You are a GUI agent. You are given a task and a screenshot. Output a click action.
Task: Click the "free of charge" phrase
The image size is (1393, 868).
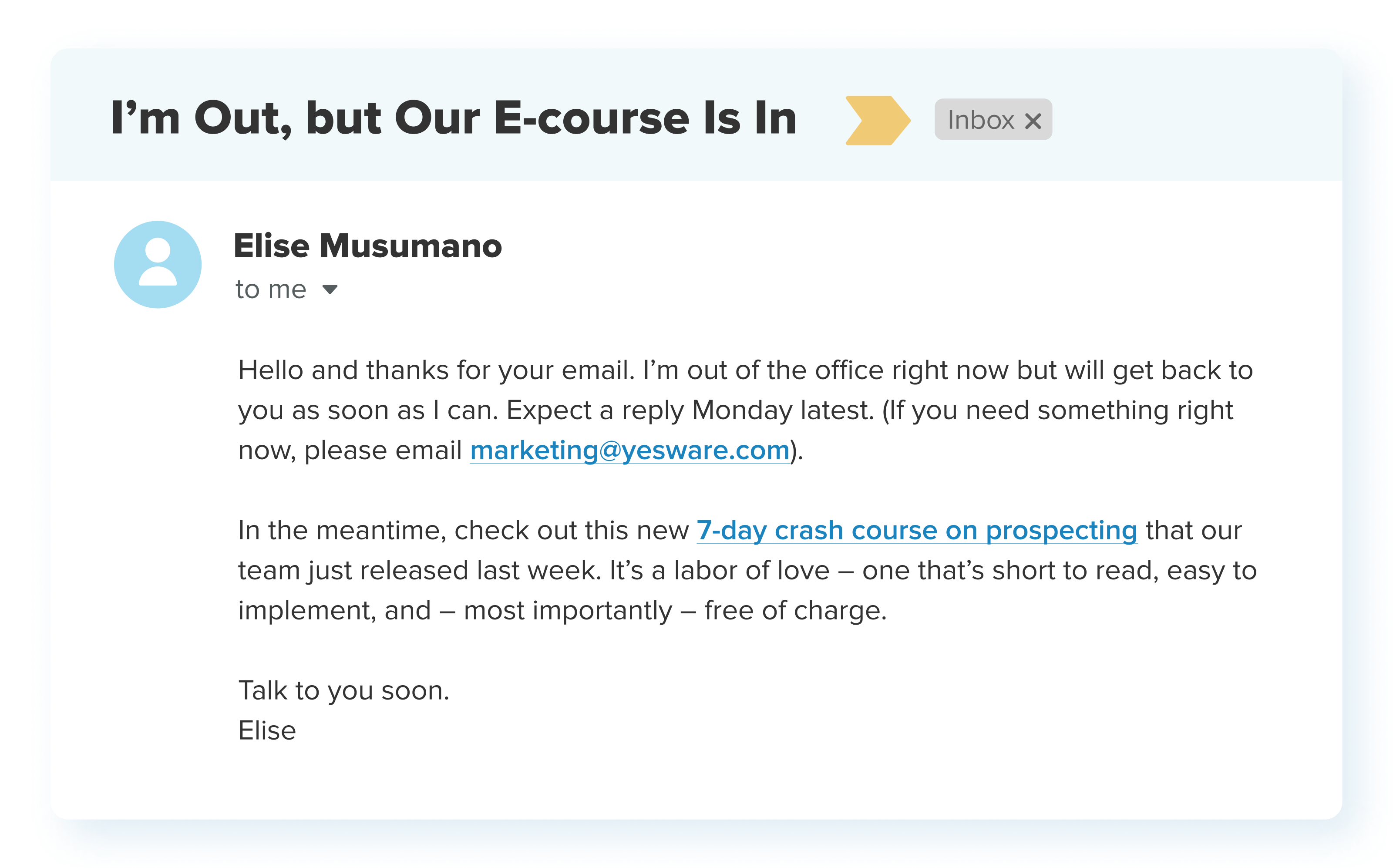click(794, 610)
